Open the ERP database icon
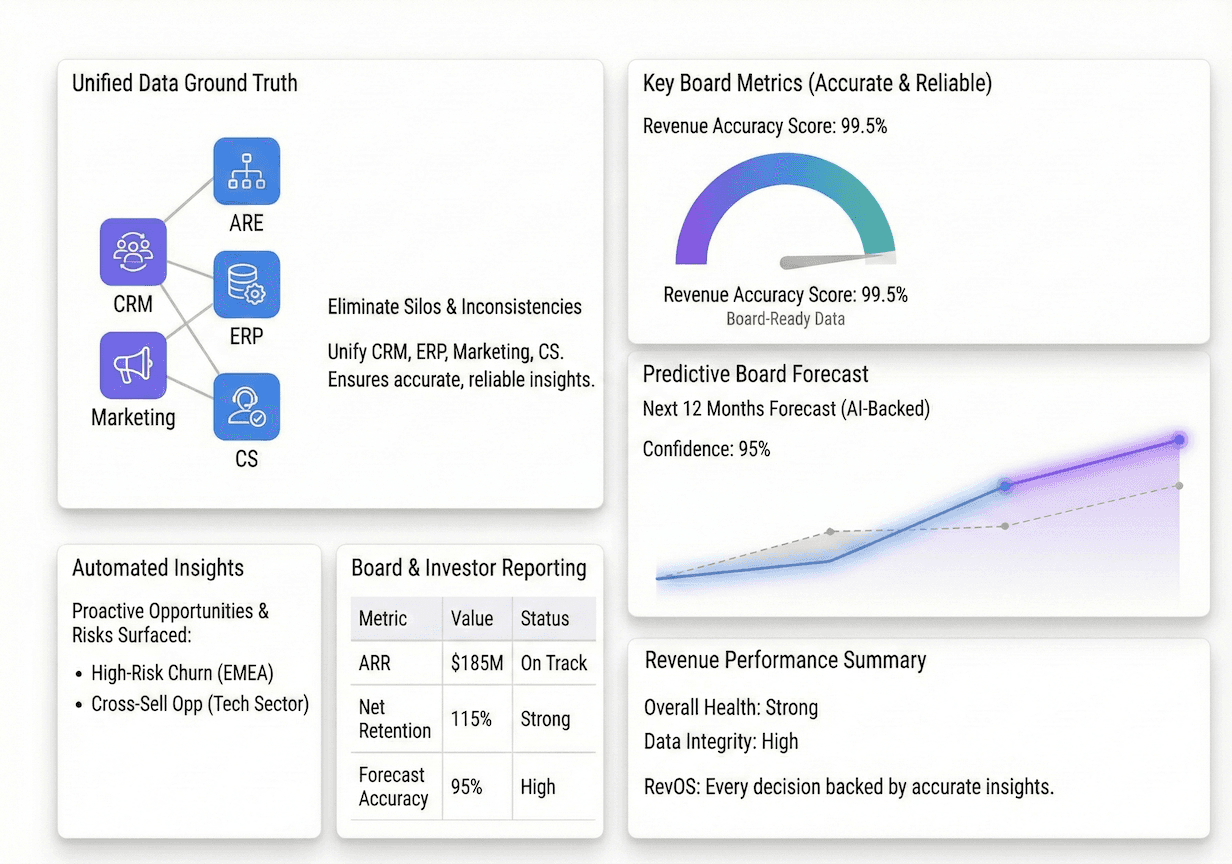The height and width of the screenshot is (864, 1232). (x=246, y=284)
